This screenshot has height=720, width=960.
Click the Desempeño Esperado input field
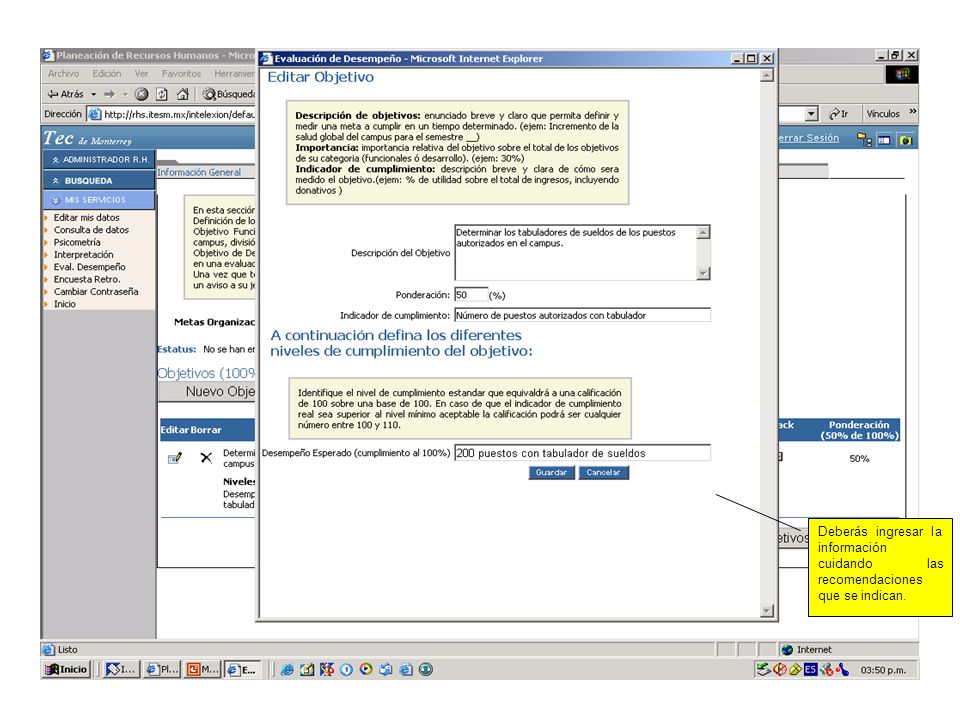[x=582, y=453]
